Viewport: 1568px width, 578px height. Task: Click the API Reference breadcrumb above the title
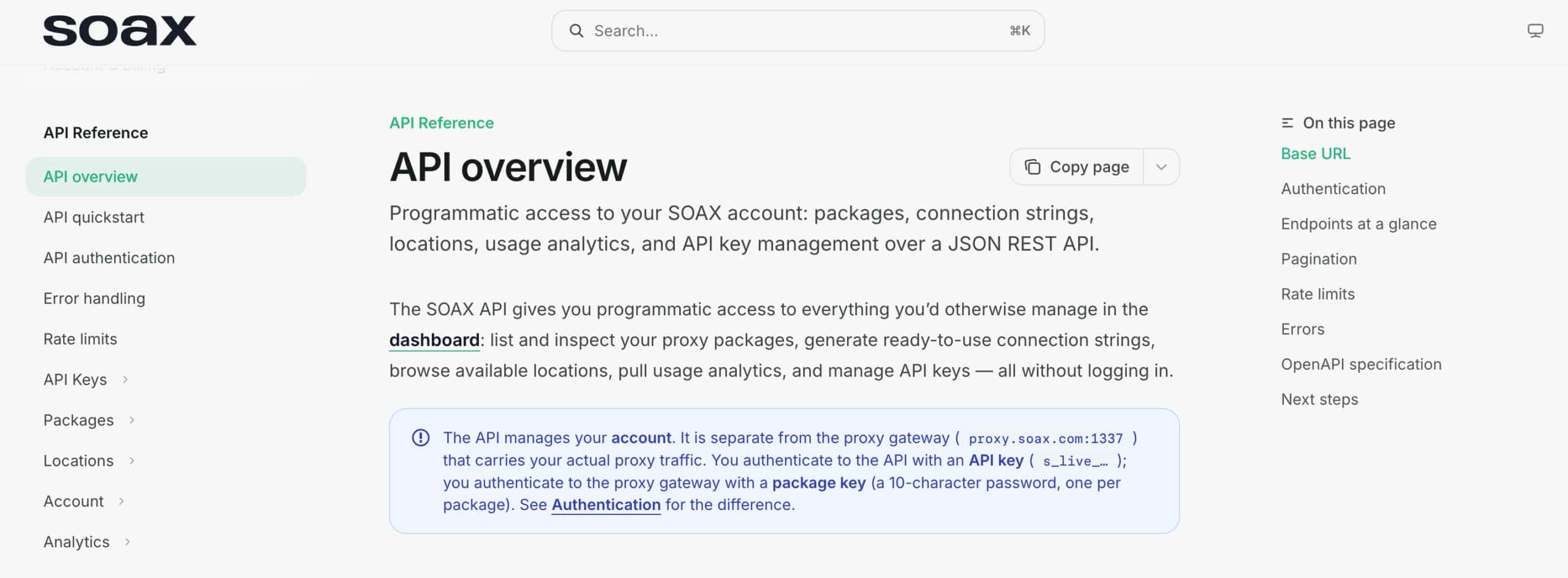coord(442,123)
